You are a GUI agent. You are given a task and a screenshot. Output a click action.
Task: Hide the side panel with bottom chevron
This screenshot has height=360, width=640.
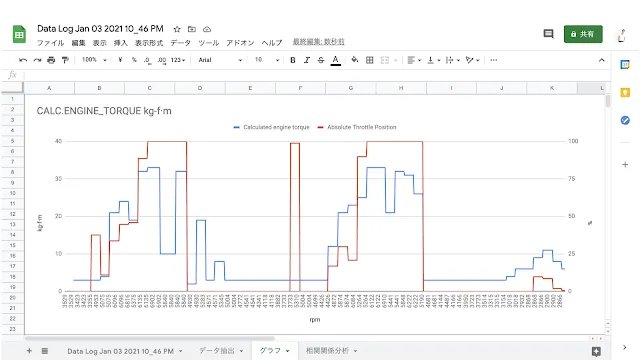[625, 347]
